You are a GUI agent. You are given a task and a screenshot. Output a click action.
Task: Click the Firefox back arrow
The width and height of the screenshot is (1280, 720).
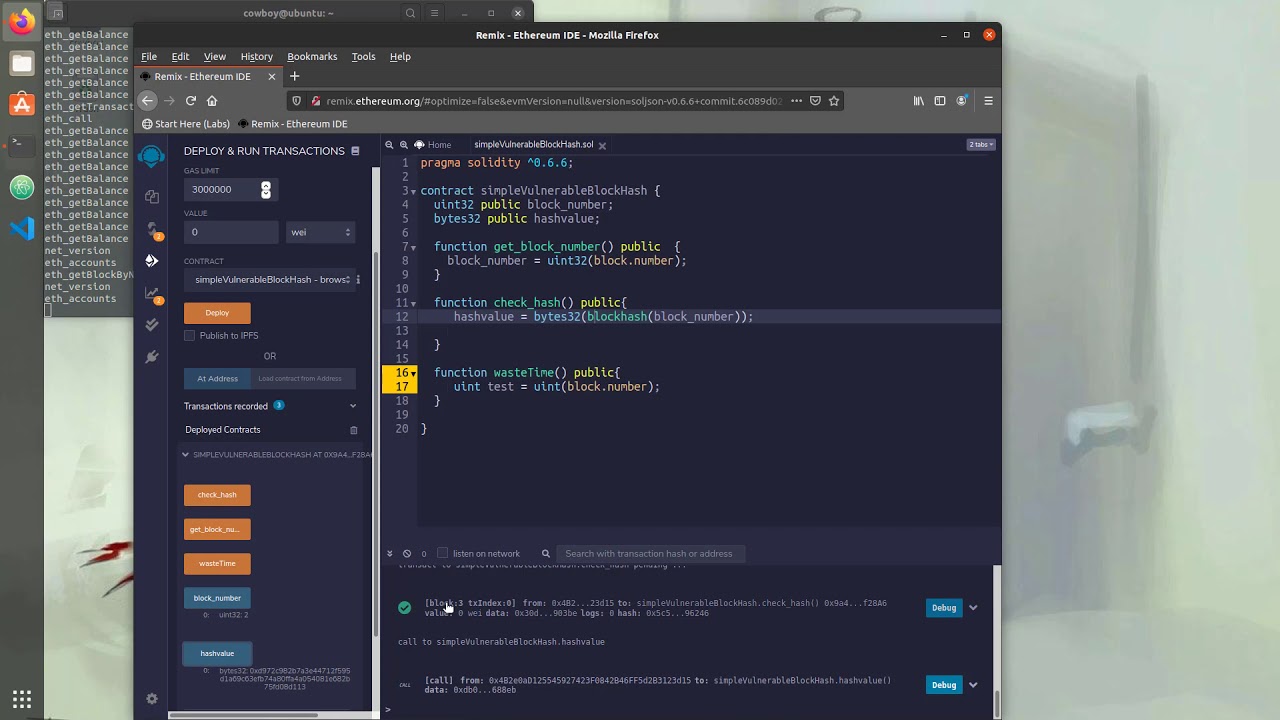point(148,100)
